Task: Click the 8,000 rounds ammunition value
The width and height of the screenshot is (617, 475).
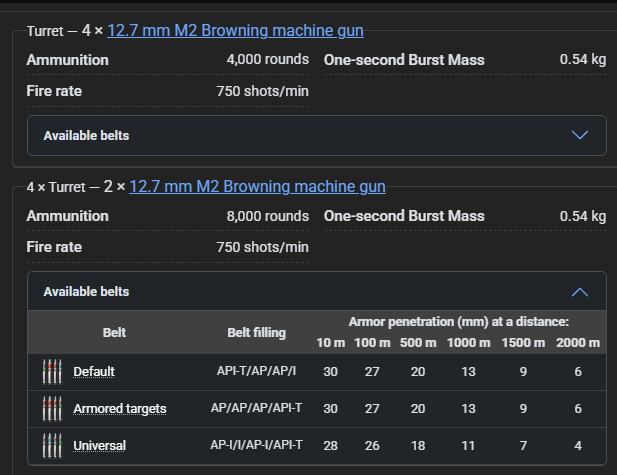Action: tap(268, 216)
